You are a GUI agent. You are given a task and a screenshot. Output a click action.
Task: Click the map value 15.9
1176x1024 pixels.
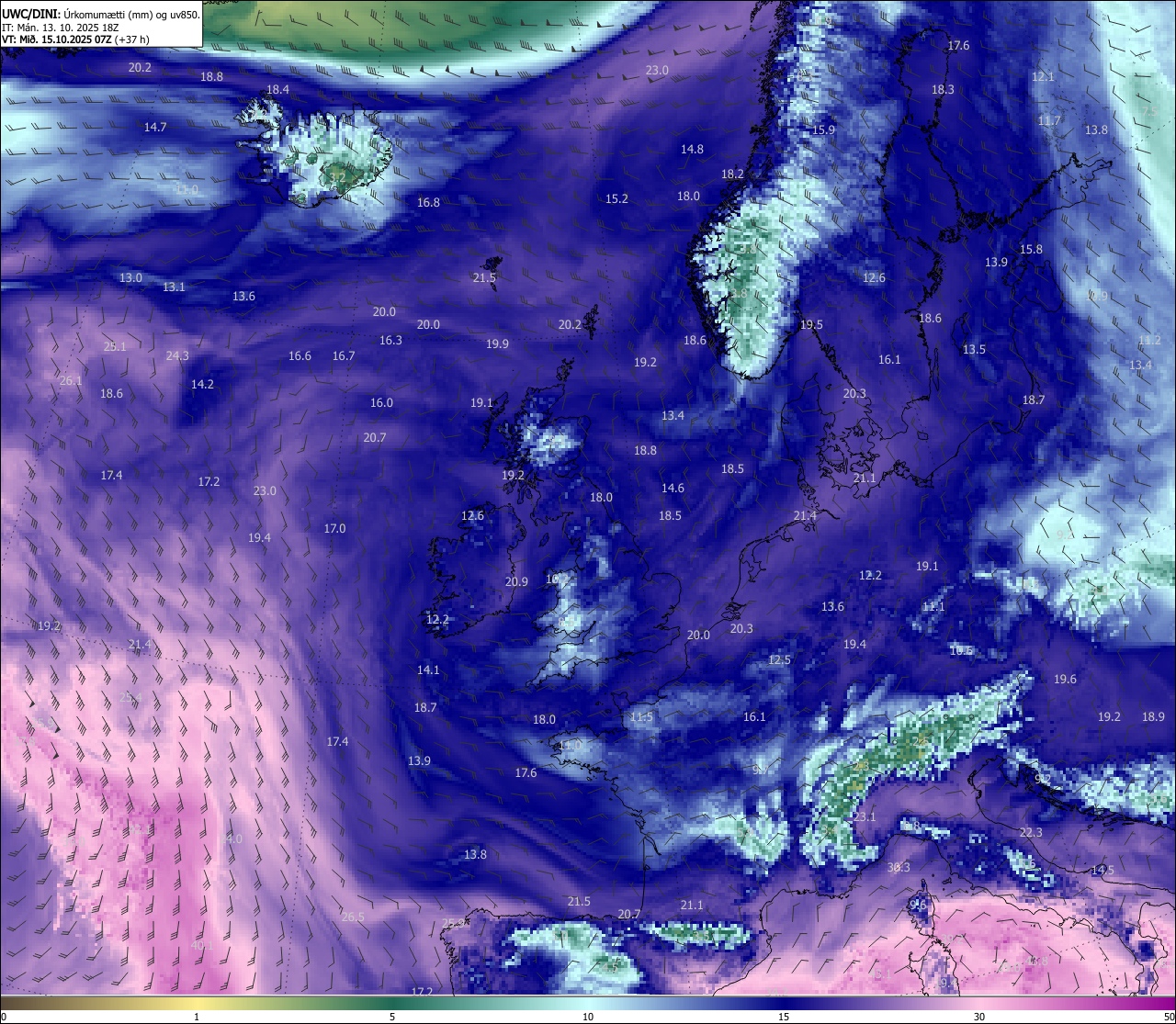click(x=823, y=129)
